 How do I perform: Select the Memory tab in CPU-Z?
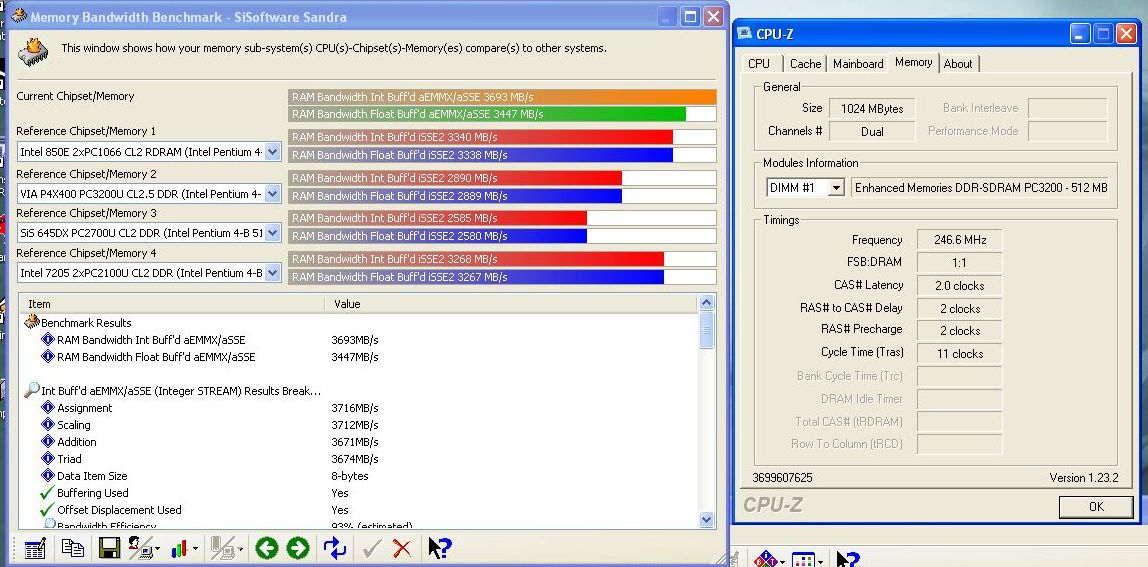pos(914,62)
